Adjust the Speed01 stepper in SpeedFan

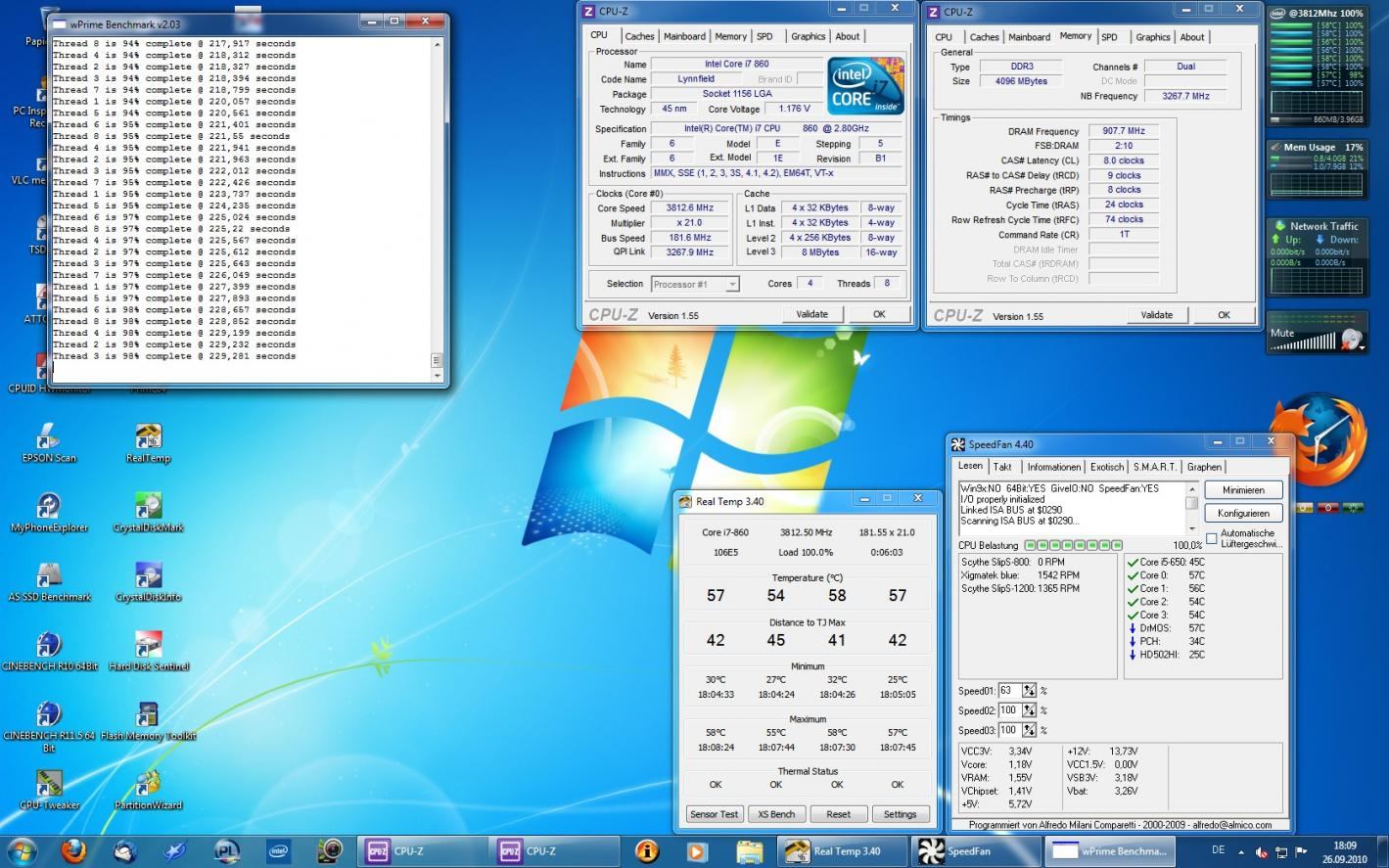1029,691
